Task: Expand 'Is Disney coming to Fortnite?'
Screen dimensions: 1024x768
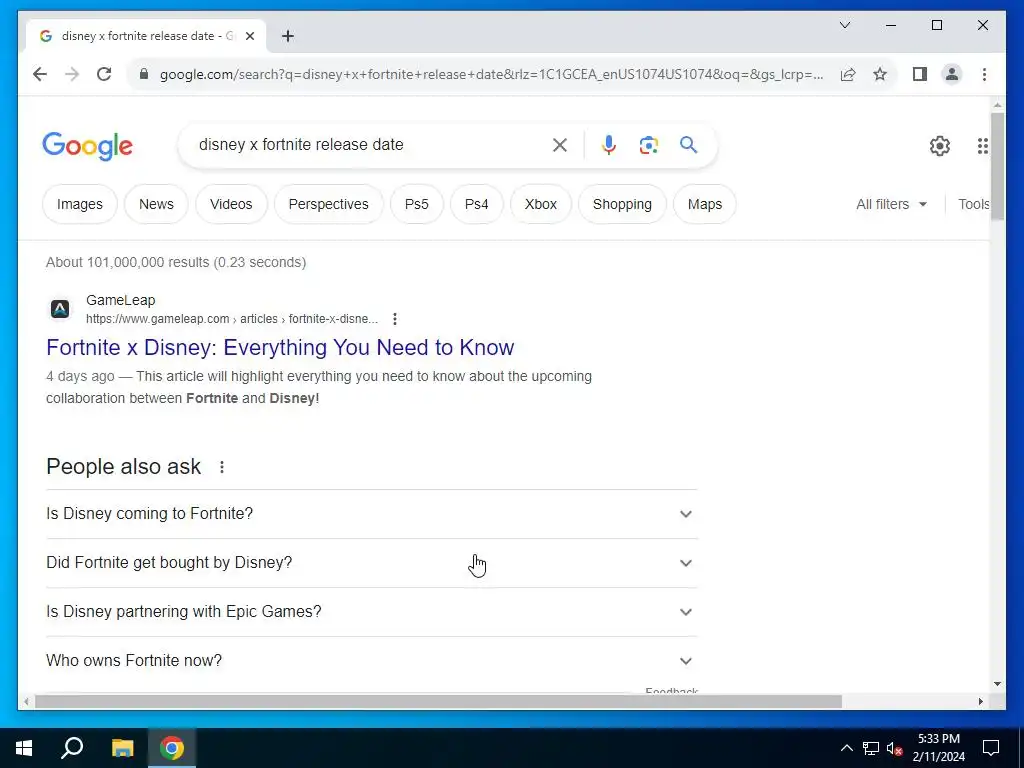Action: [372, 514]
